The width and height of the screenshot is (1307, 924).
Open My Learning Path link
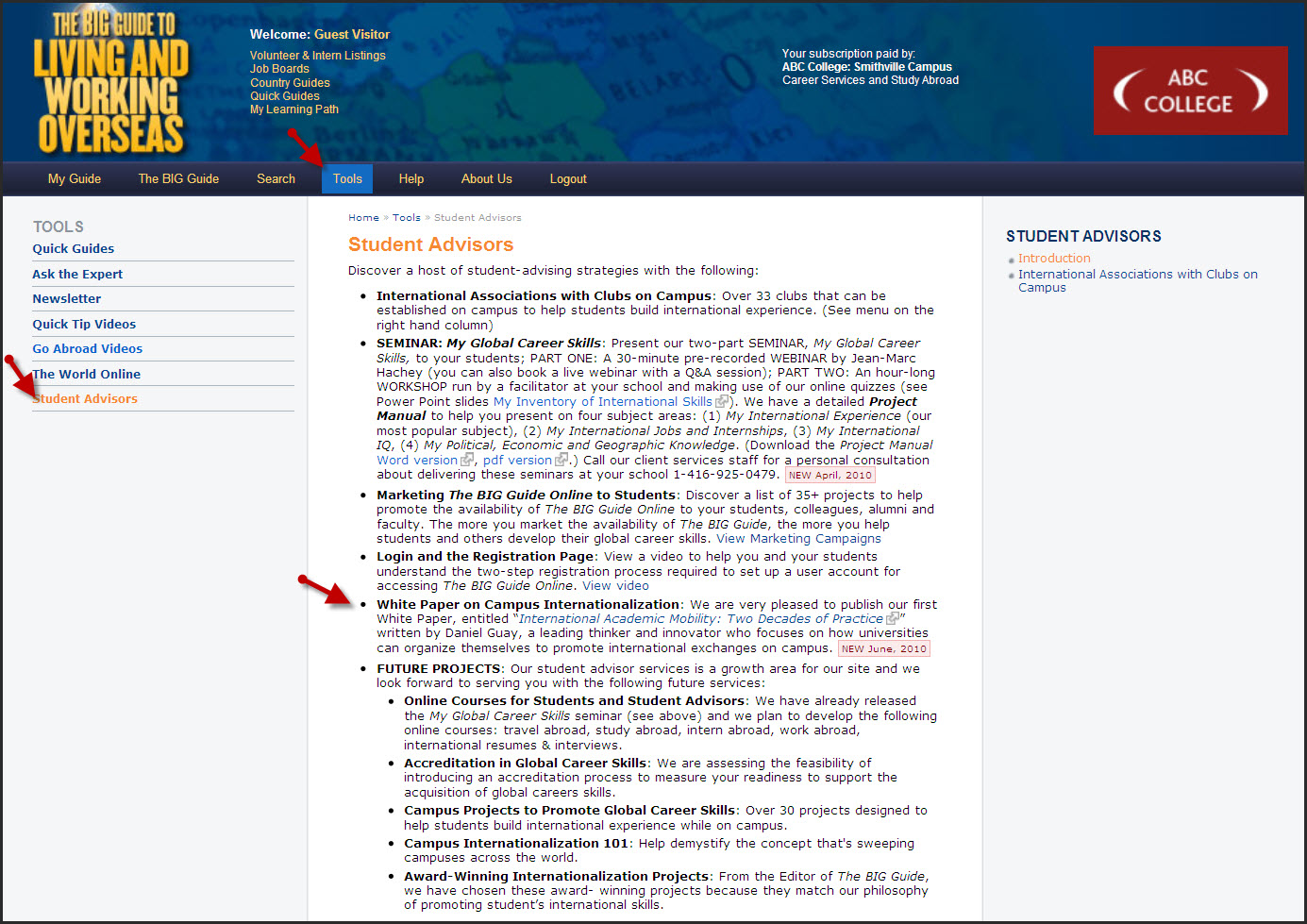(294, 109)
